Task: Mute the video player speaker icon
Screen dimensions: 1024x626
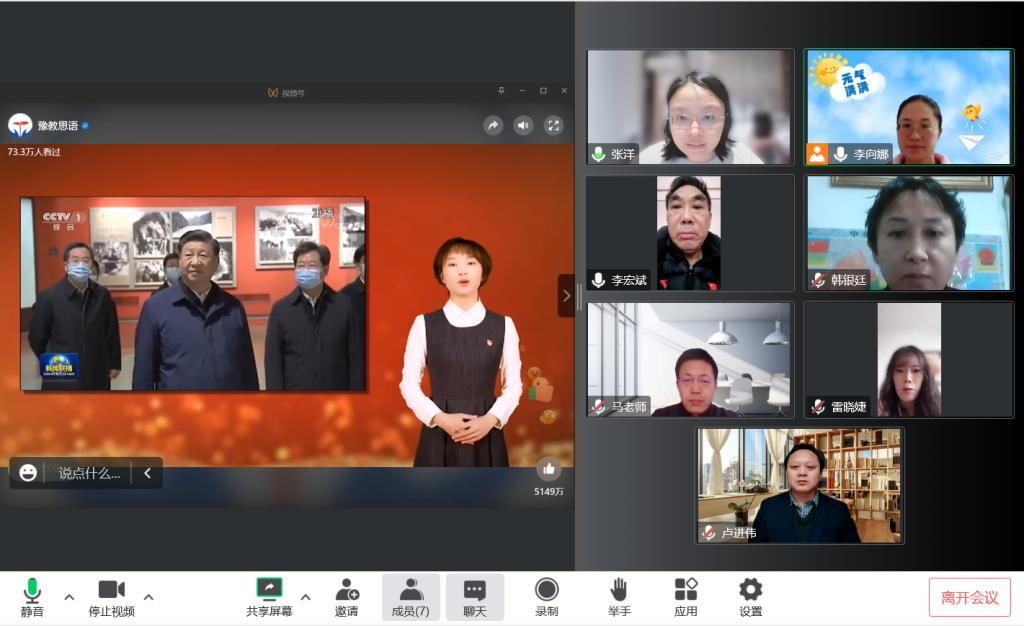Action: tap(523, 125)
